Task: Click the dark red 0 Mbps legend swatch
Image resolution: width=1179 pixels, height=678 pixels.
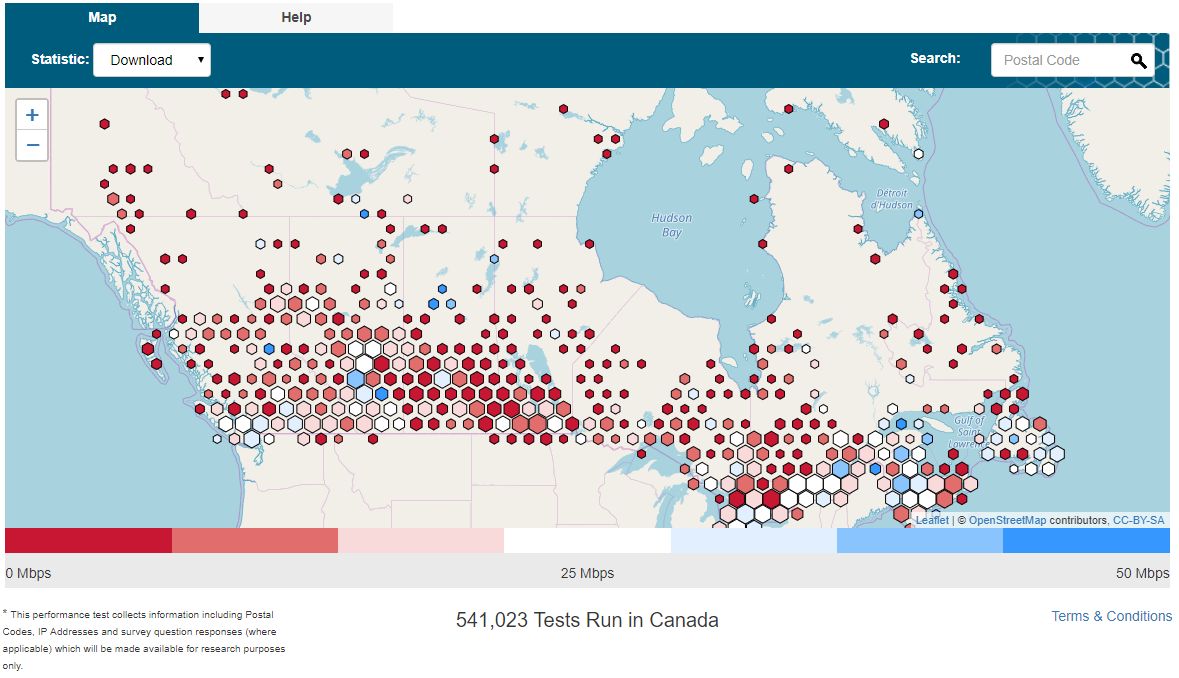Action: (88, 540)
